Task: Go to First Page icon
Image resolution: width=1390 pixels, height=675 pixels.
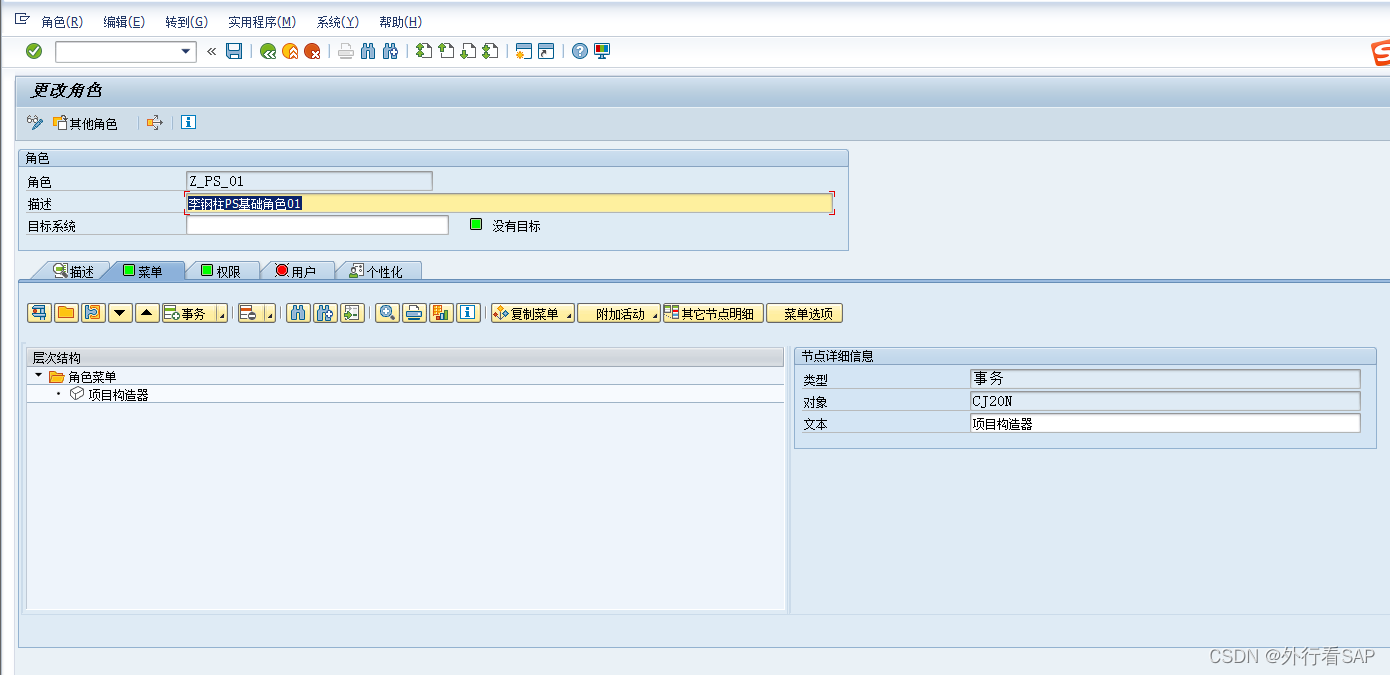Action: (424, 52)
